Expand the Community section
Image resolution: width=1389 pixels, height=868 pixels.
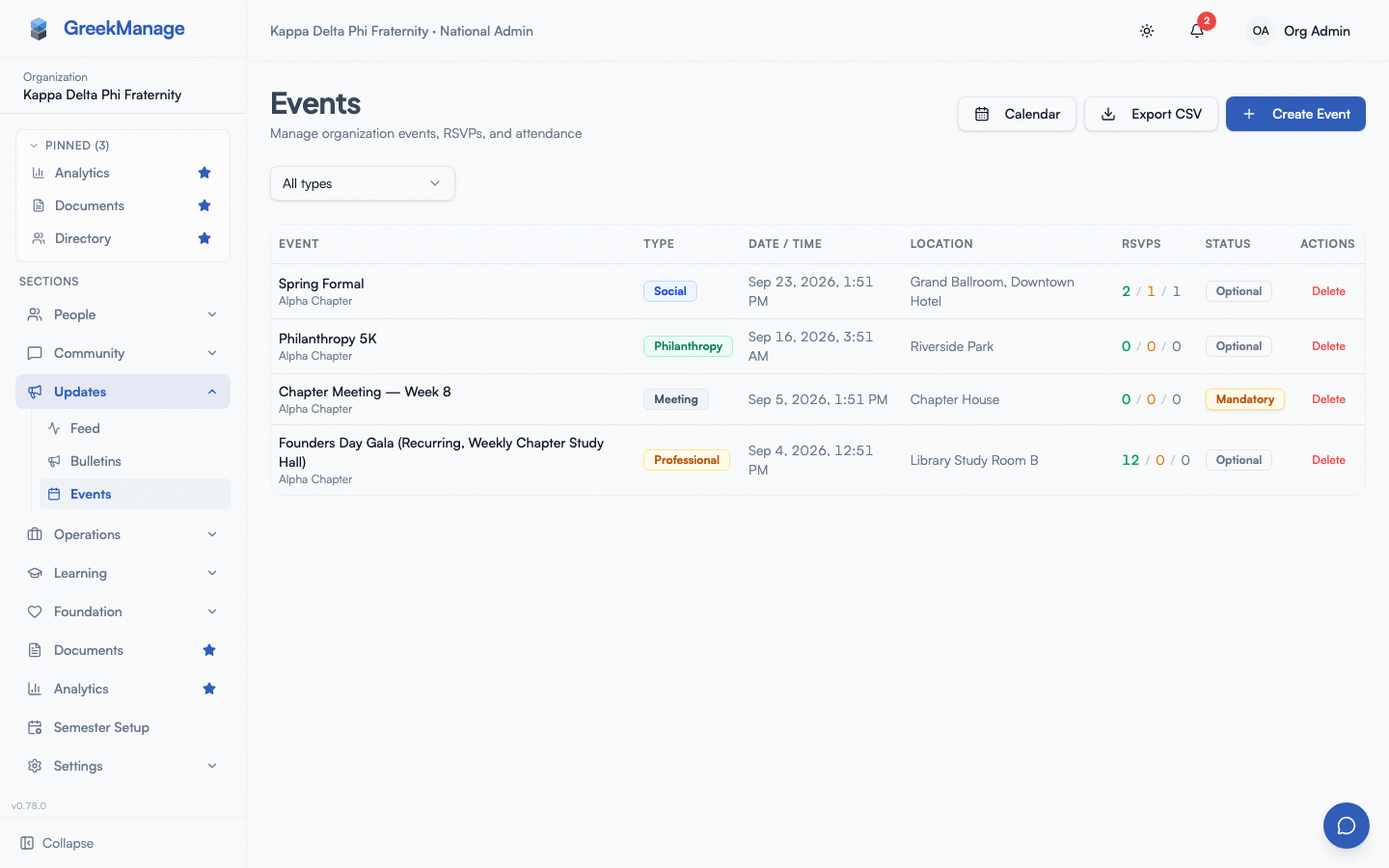coord(123,353)
